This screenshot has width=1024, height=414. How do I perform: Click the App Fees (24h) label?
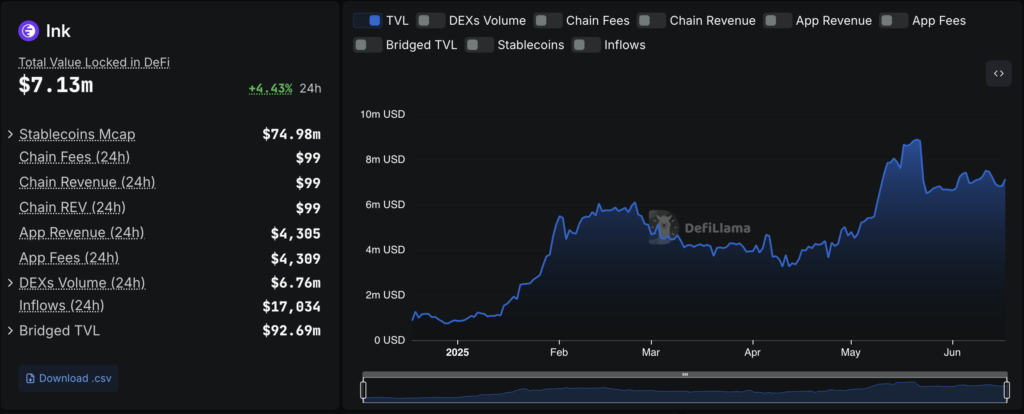pyautogui.click(x=69, y=258)
